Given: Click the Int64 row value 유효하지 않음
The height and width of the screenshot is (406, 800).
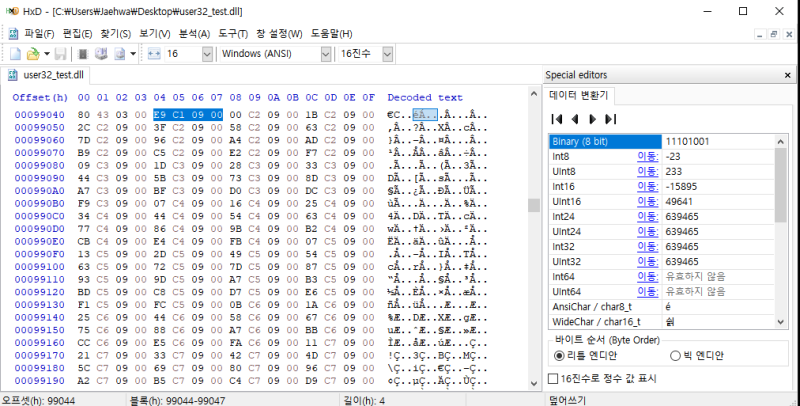Looking at the screenshot, I should 695,276.
